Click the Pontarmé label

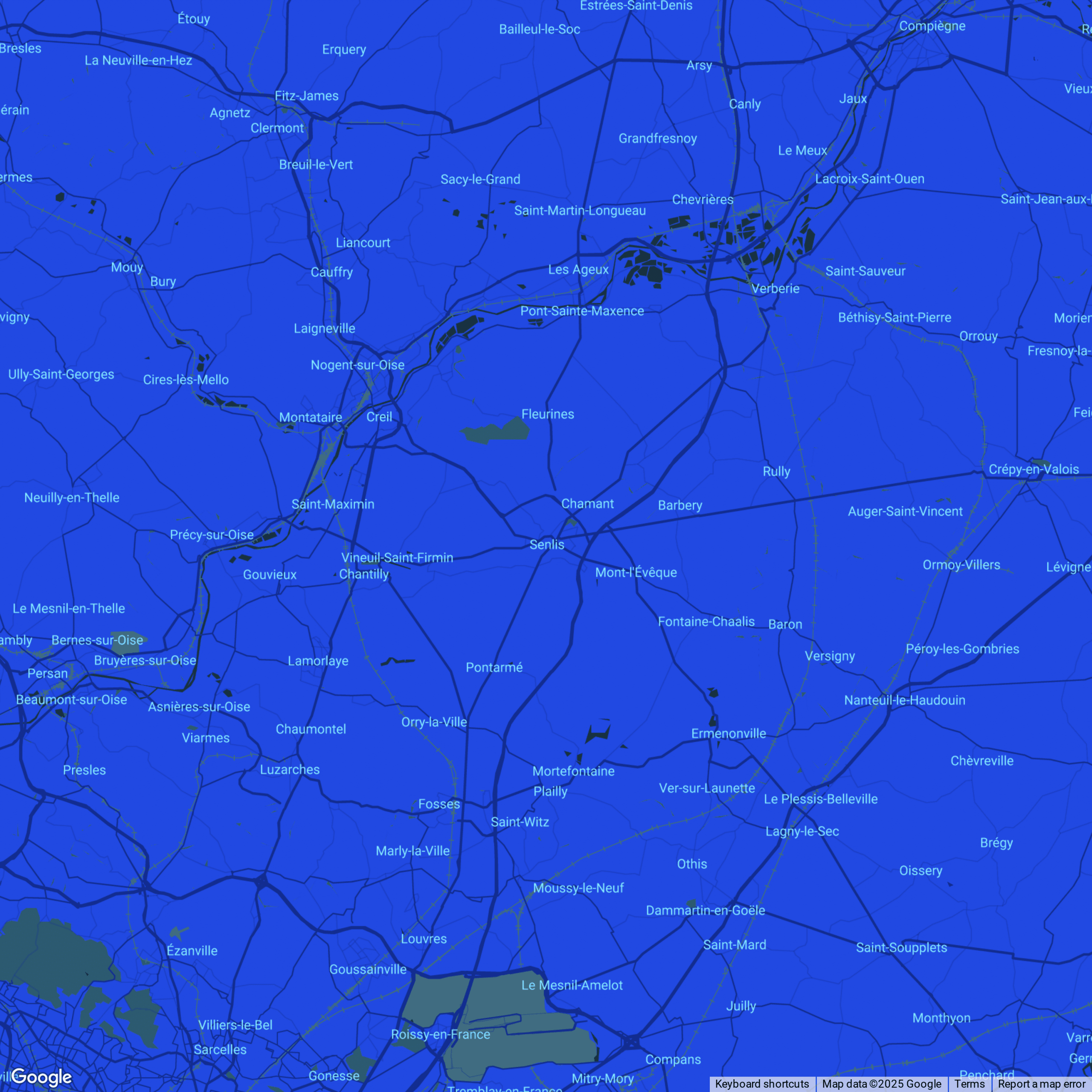click(494, 667)
